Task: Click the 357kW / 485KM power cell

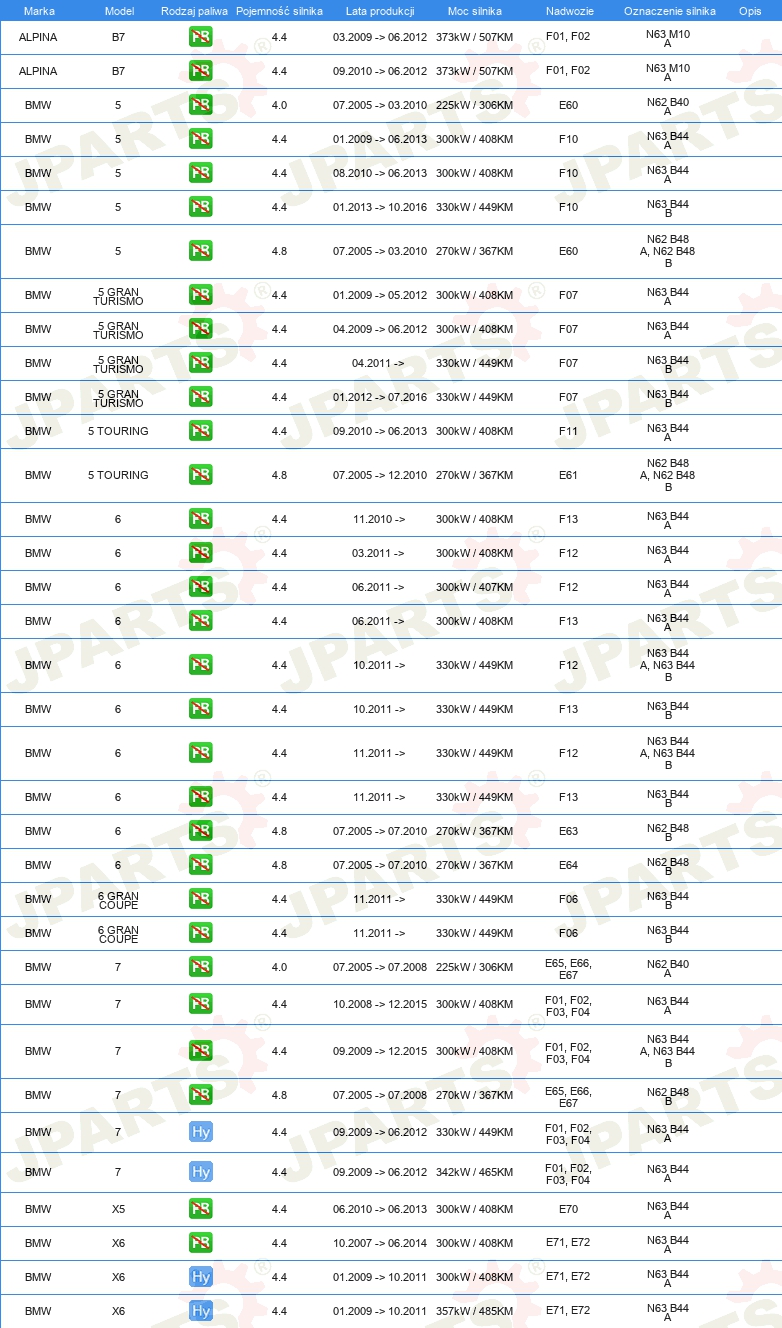Action: click(x=474, y=1312)
